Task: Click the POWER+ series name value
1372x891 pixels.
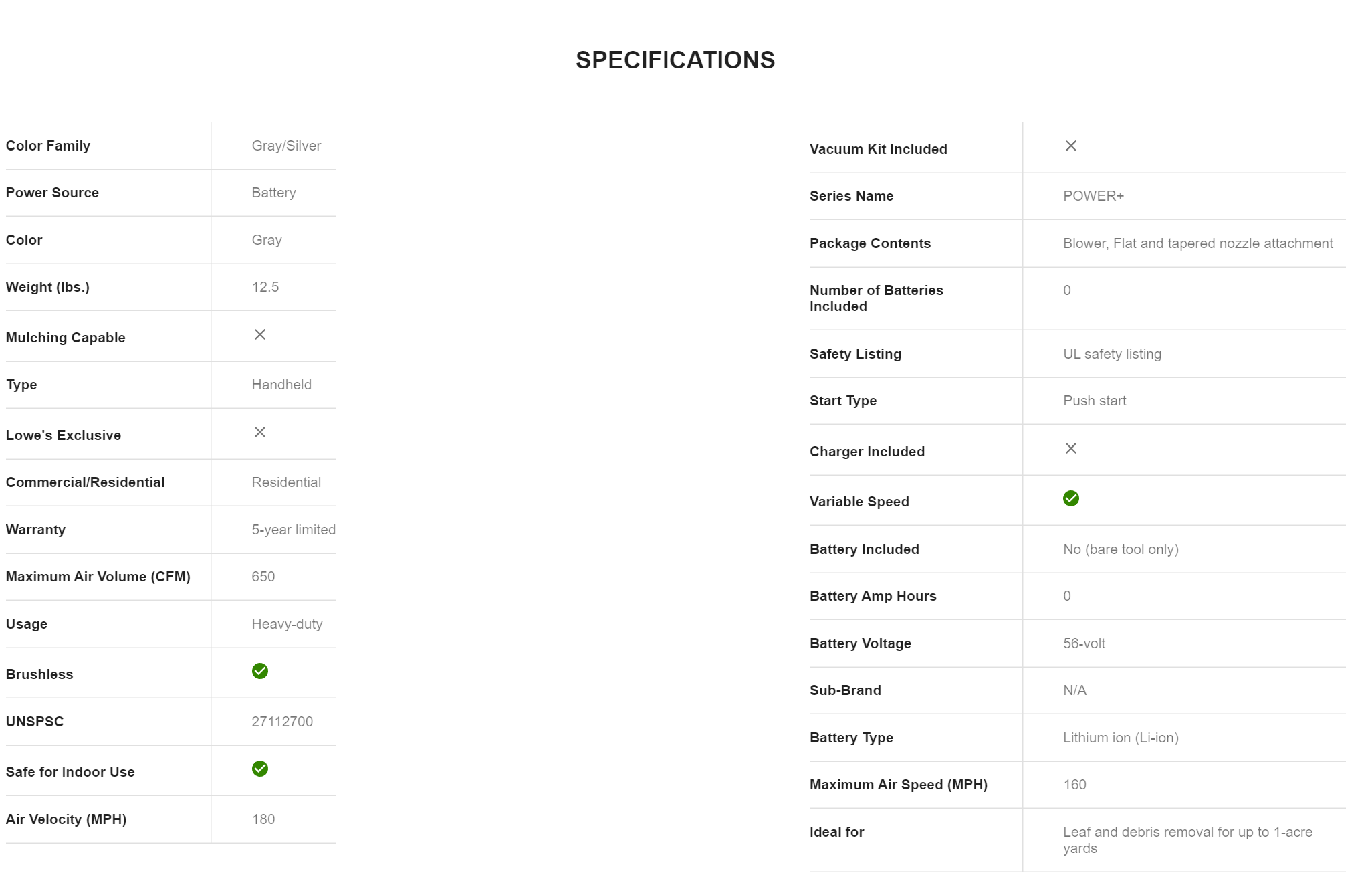Action: [1093, 196]
